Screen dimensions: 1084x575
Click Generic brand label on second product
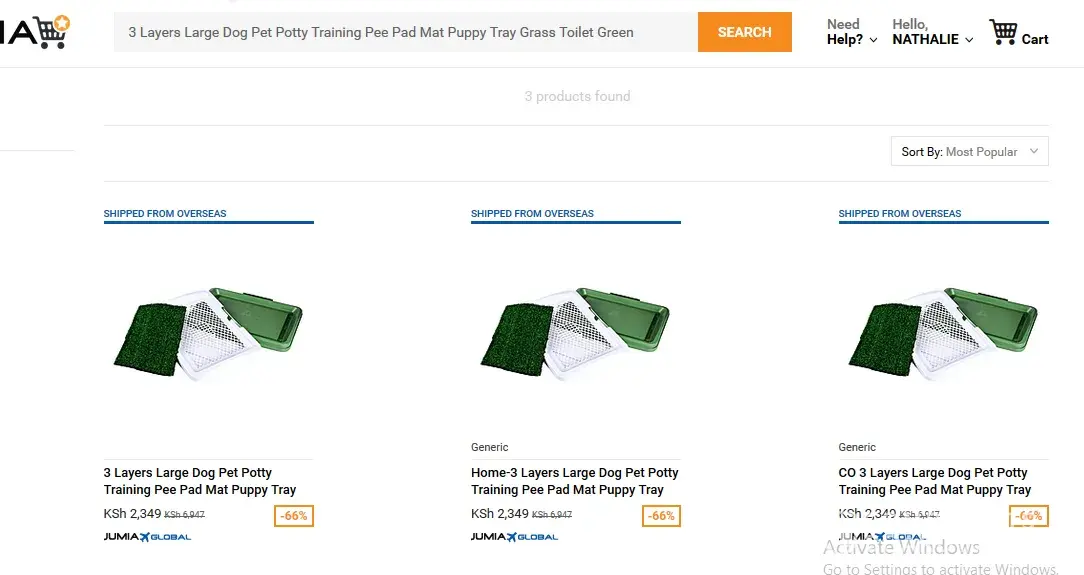(x=490, y=447)
